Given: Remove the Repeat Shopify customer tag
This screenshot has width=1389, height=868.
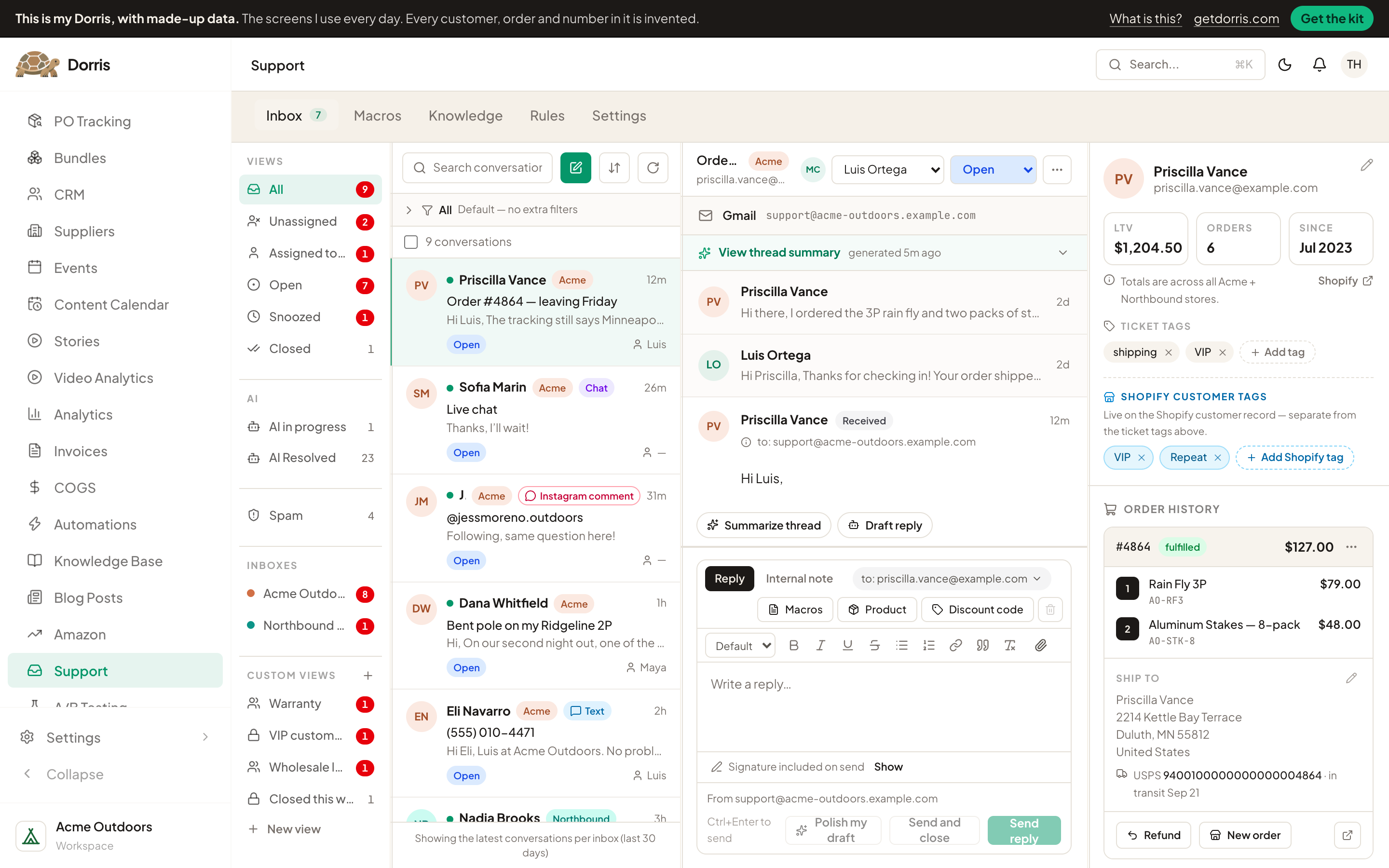Looking at the screenshot, I should click(x=1217, y=457).
